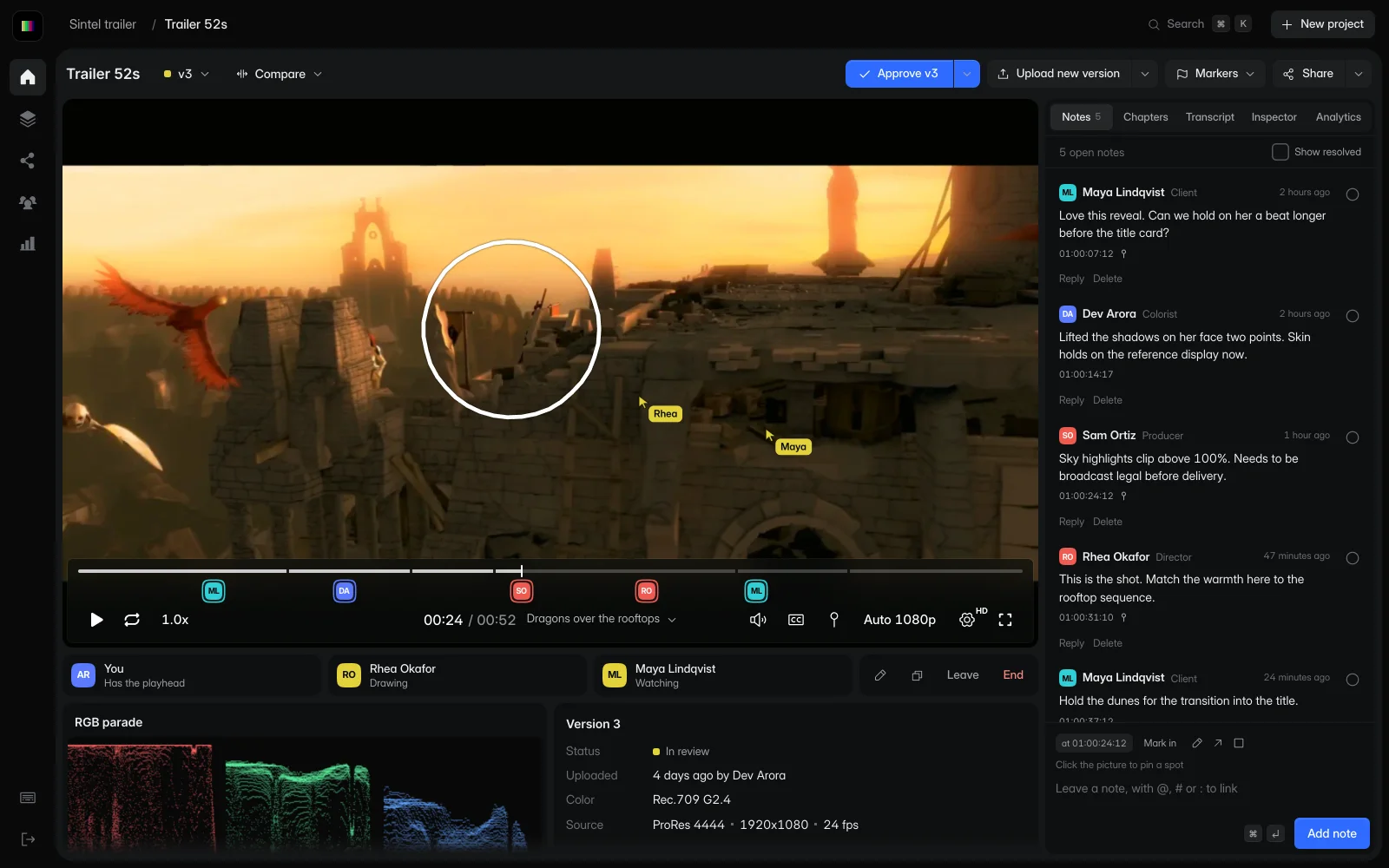The height and width of the screenshot is (868, 1389).
Task: Switch to the Inspector tab
Action: (1274, 117)
